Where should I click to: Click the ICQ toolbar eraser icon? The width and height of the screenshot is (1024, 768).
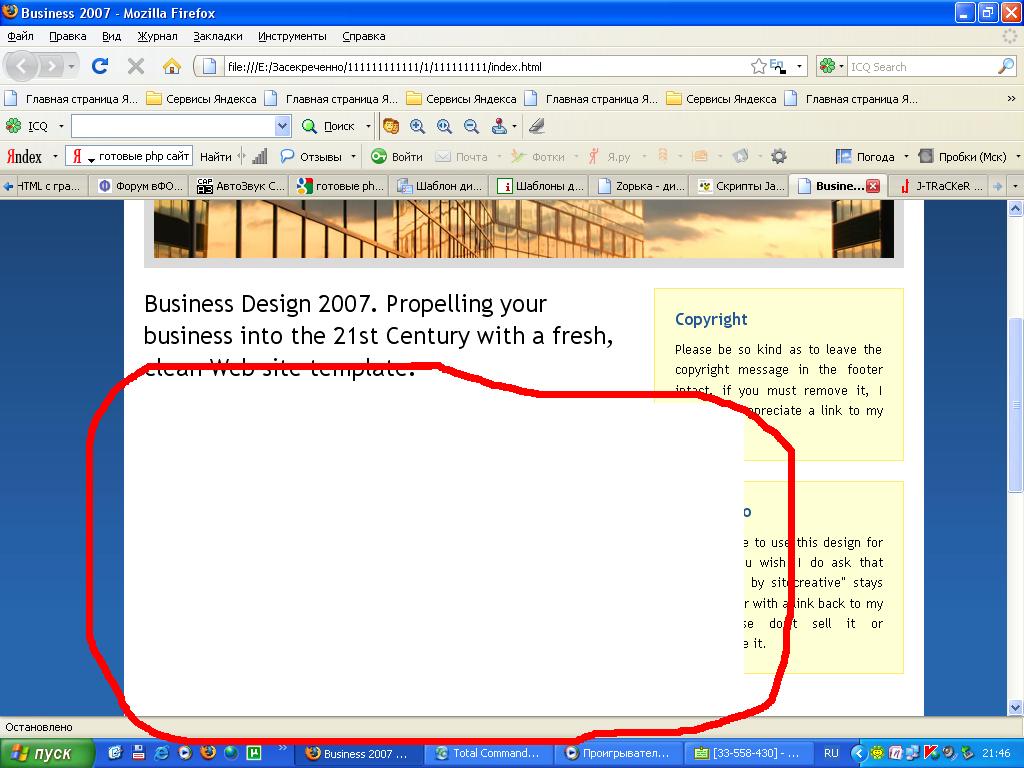click(x=537, y=126)
